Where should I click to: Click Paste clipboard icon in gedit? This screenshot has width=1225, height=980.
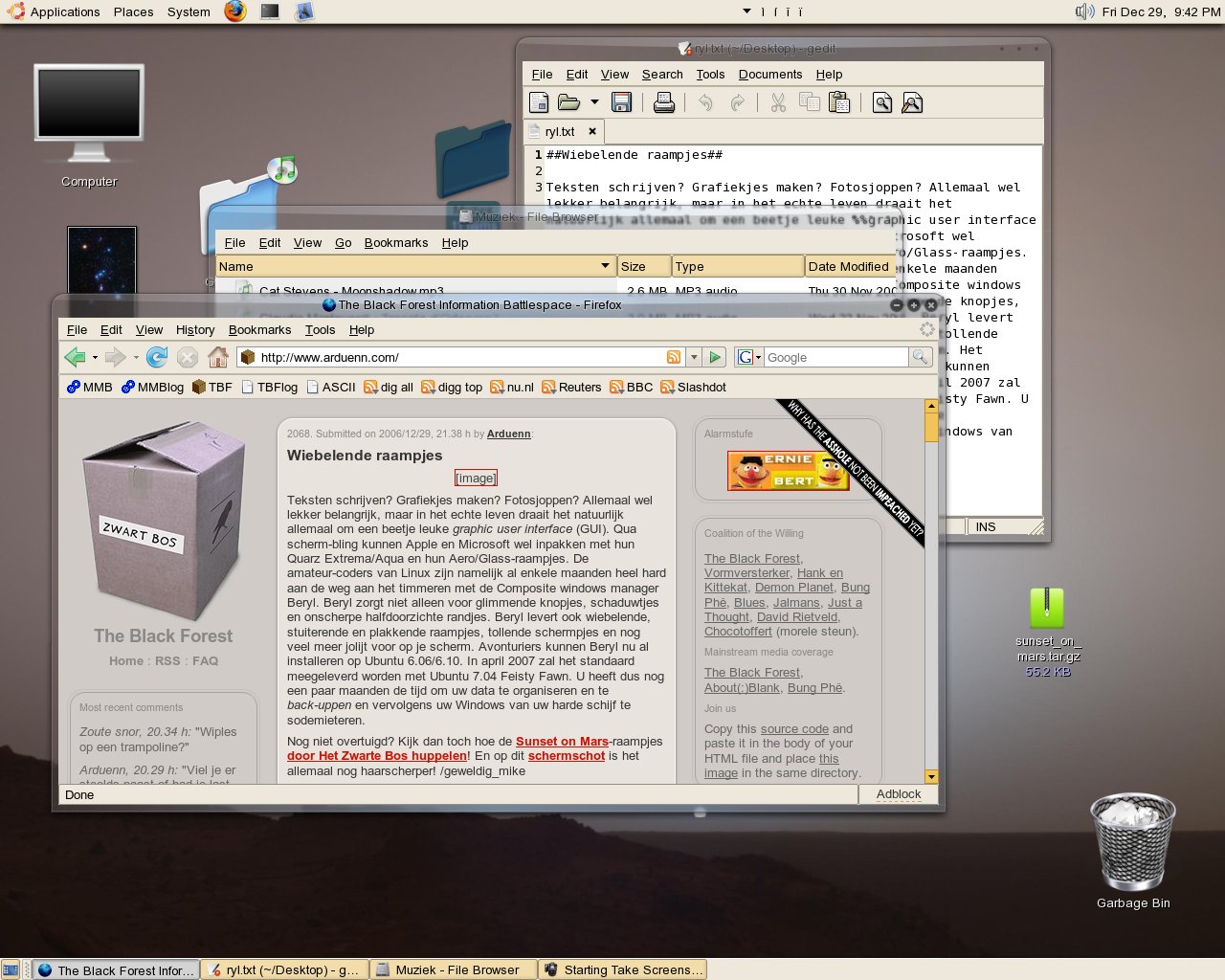coord(839,102)
